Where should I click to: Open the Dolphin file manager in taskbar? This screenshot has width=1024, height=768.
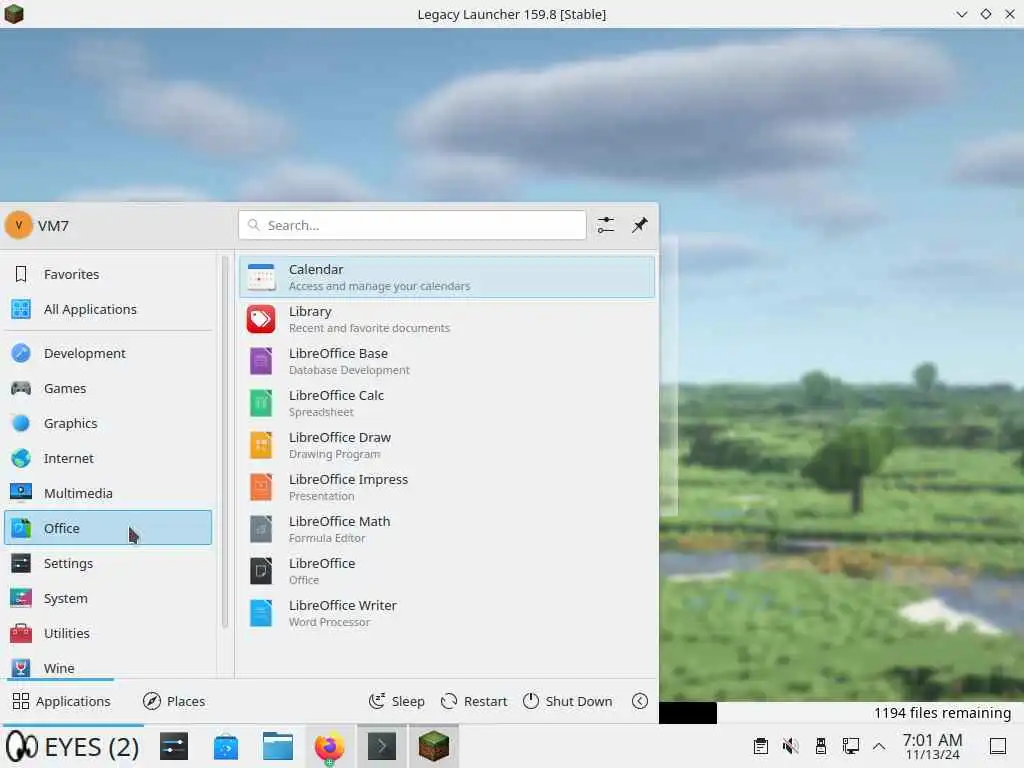coord(278,747)
